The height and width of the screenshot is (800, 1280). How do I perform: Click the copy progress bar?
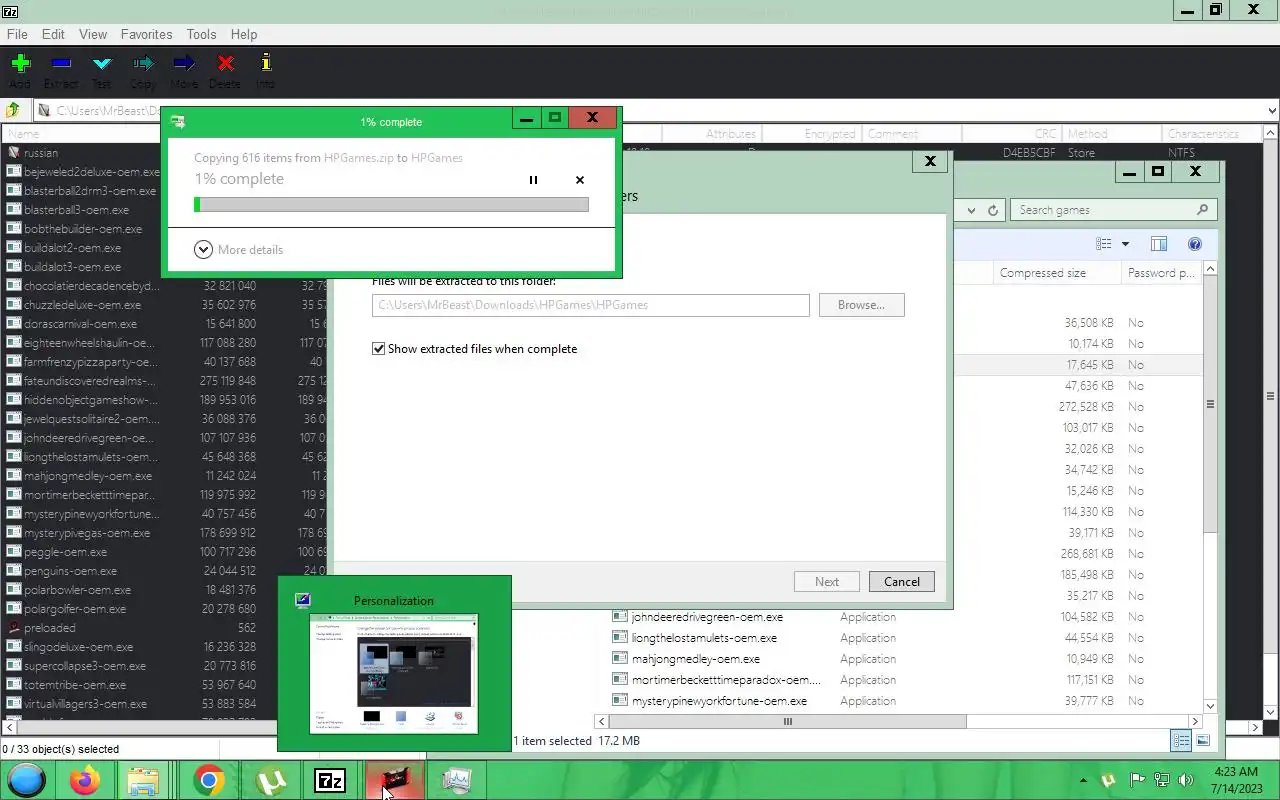point(391,205)
